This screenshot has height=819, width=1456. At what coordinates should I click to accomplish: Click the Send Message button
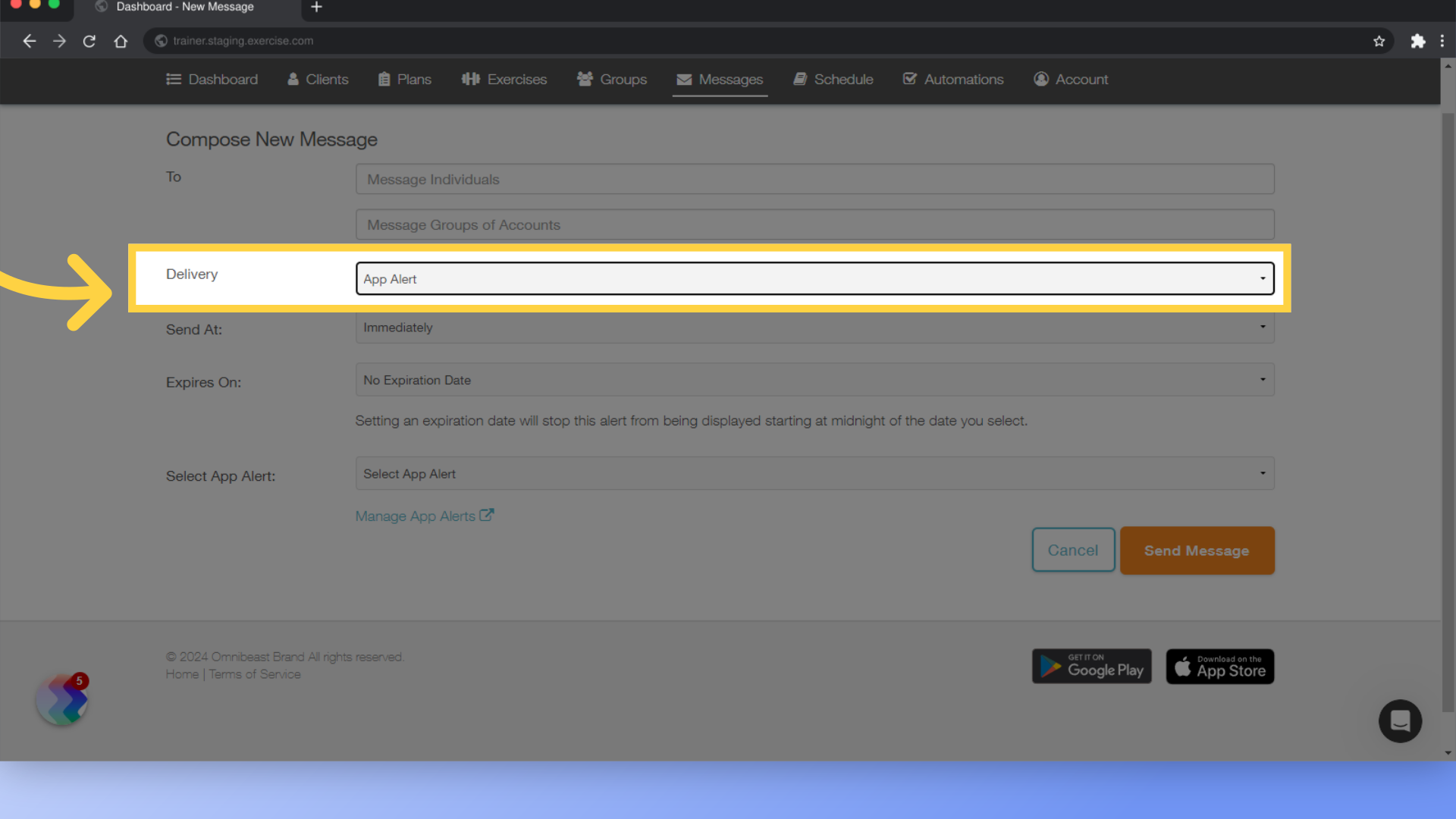pos(1197,550)
